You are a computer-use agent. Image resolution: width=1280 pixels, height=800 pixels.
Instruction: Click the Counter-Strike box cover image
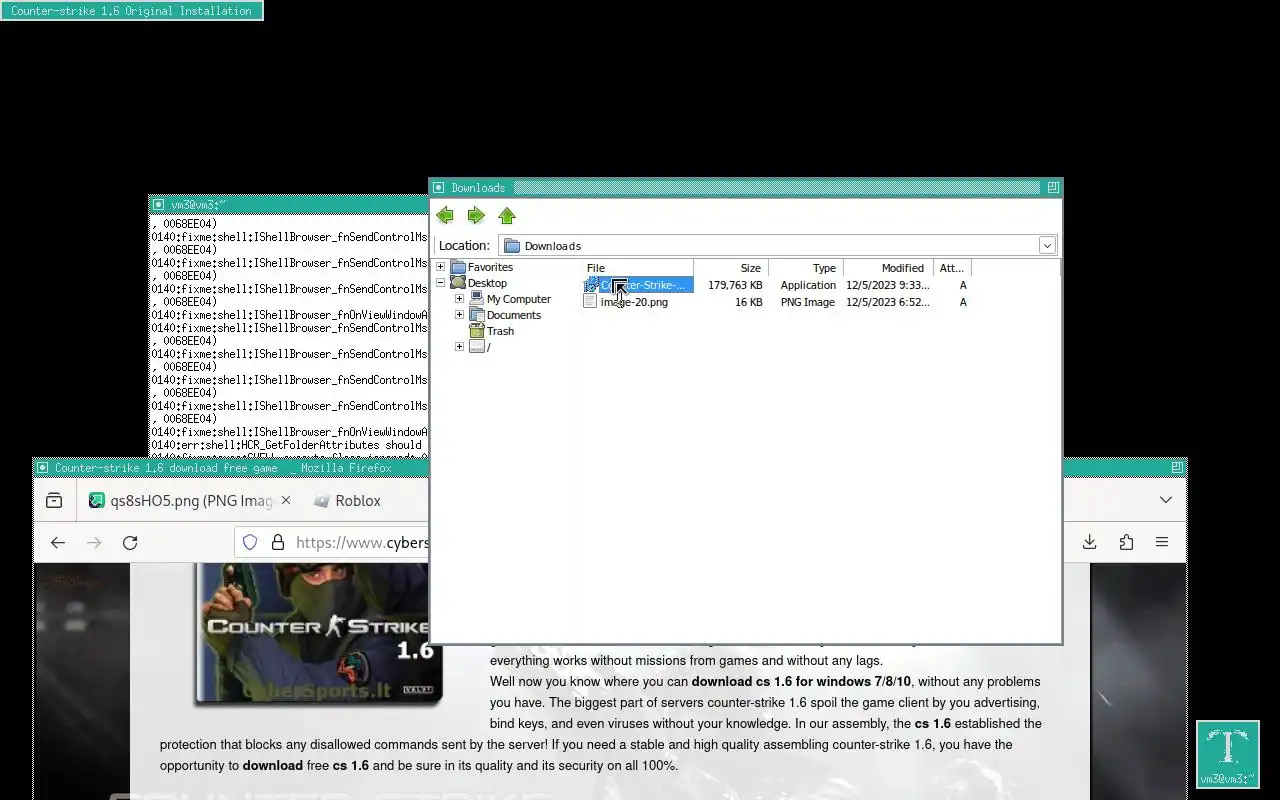coord(318,634)
